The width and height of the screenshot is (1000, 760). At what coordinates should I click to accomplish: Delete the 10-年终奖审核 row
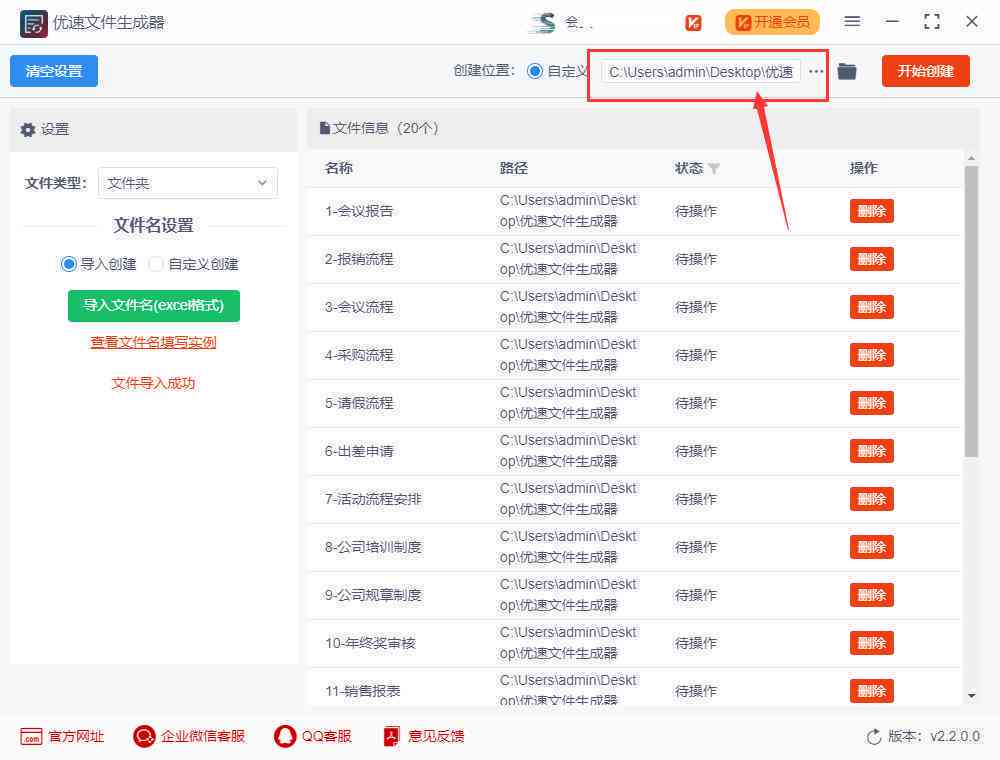click(871, 643)
